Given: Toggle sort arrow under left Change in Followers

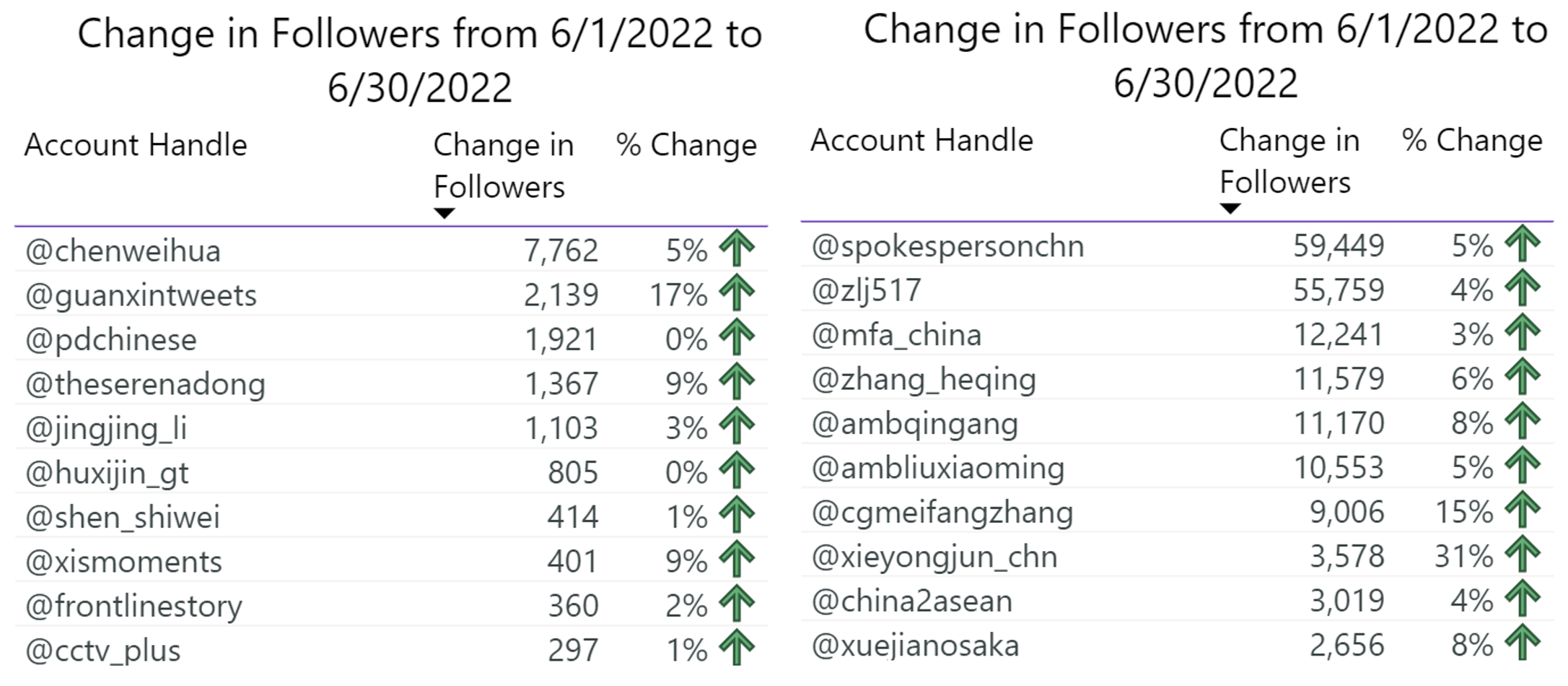Looking at the screenshot, I should 444,214.
